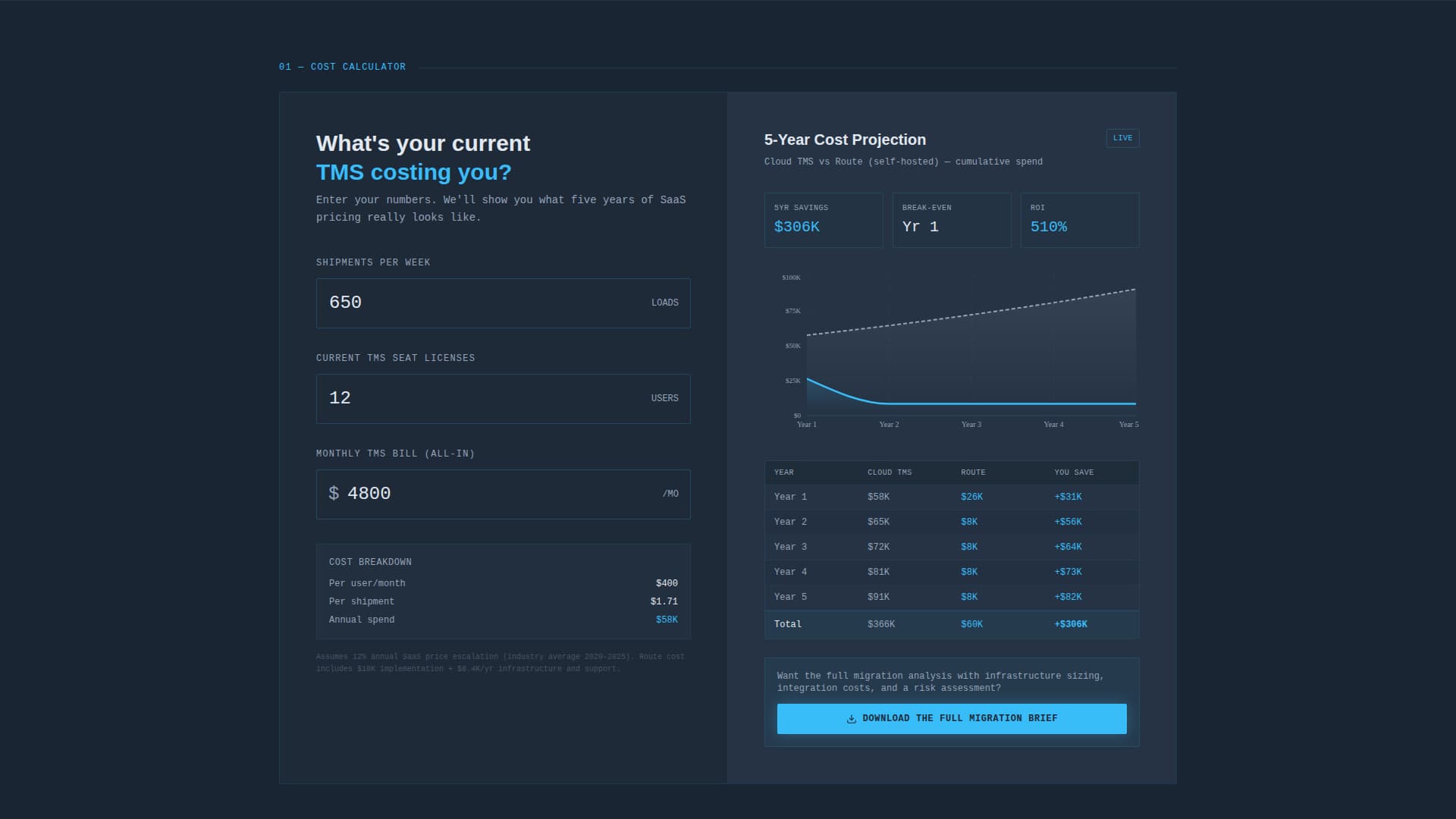This screenshot has width=1456, height=819.
Task: Download the full migration brief
Action: [x=952, y=719]
